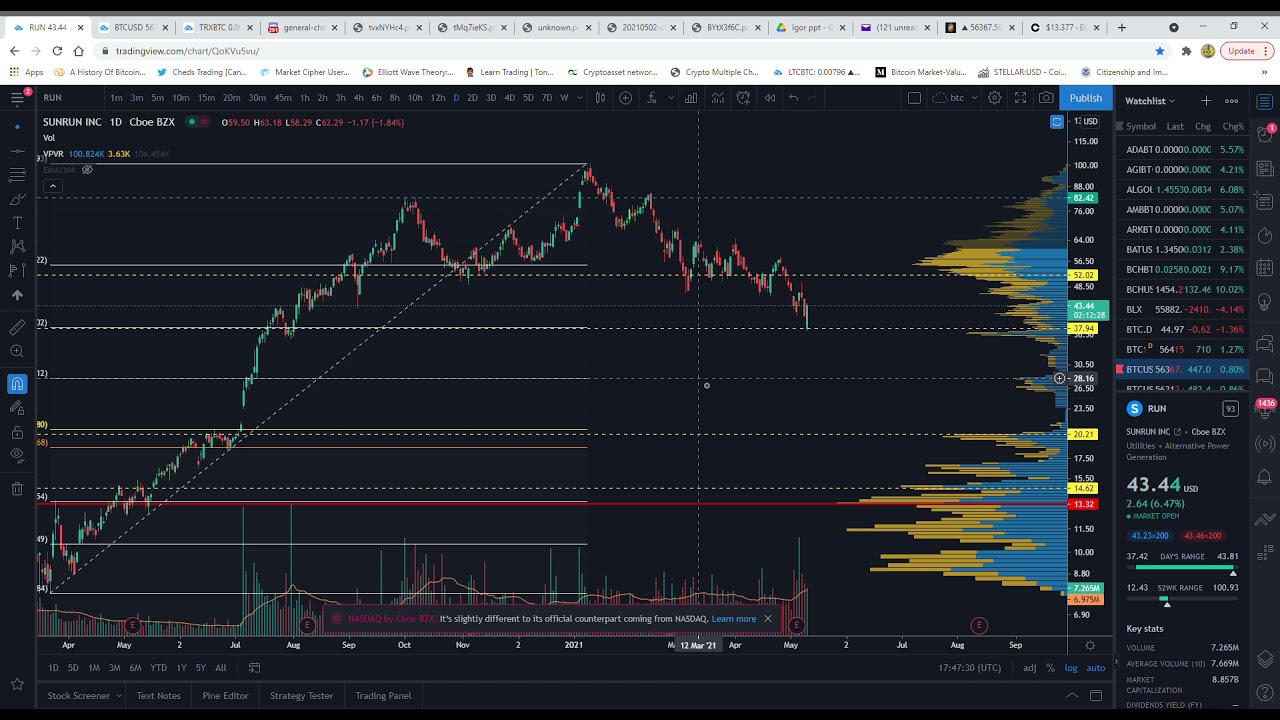Screen dimensions: 1280x720
Task: Toggle the percent scale button
Action: click(1050, 668)
